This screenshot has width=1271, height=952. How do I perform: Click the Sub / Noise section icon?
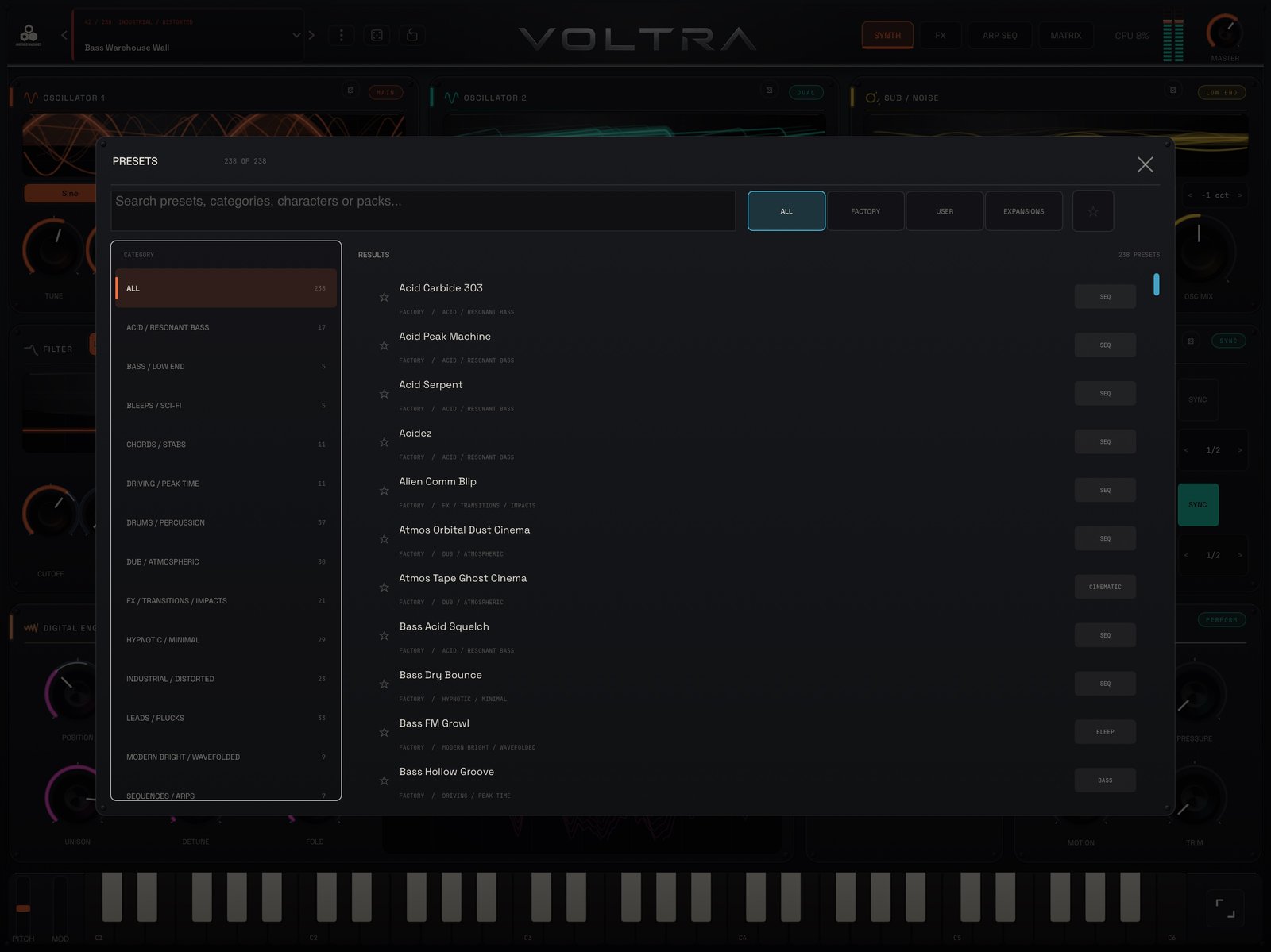pos(872,98)
